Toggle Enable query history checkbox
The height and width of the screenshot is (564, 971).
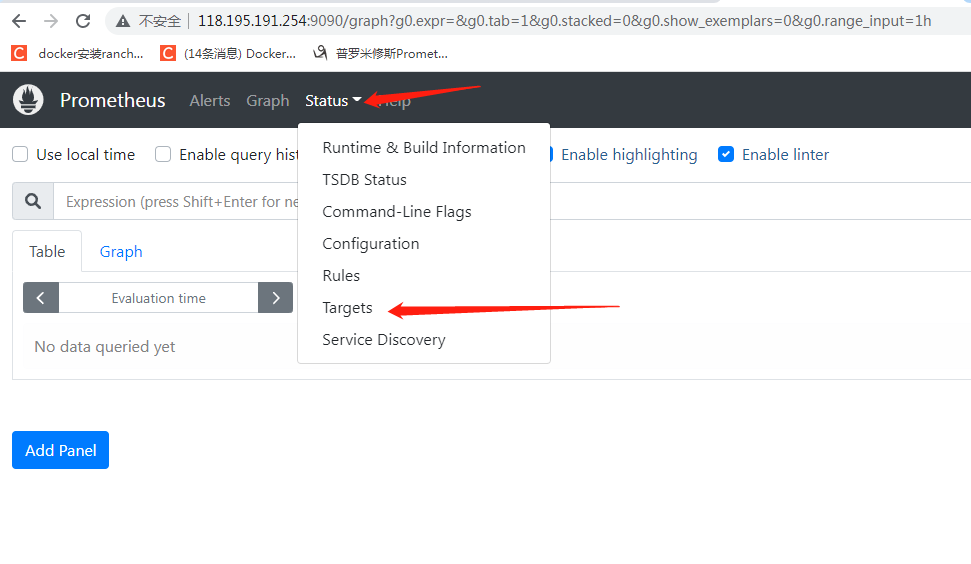(x=163, y=154)
